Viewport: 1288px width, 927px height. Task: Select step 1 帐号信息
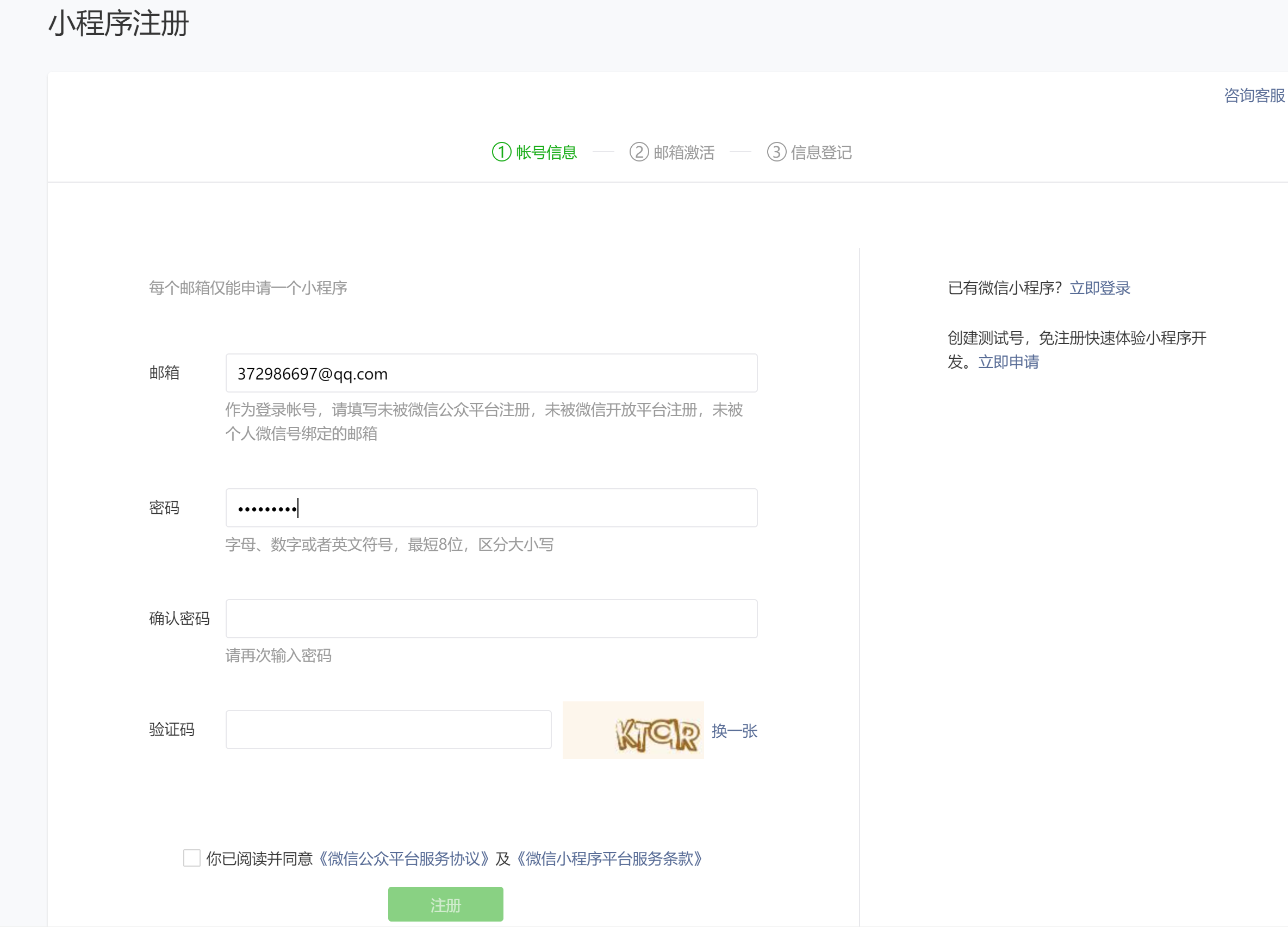coord(534,152)
